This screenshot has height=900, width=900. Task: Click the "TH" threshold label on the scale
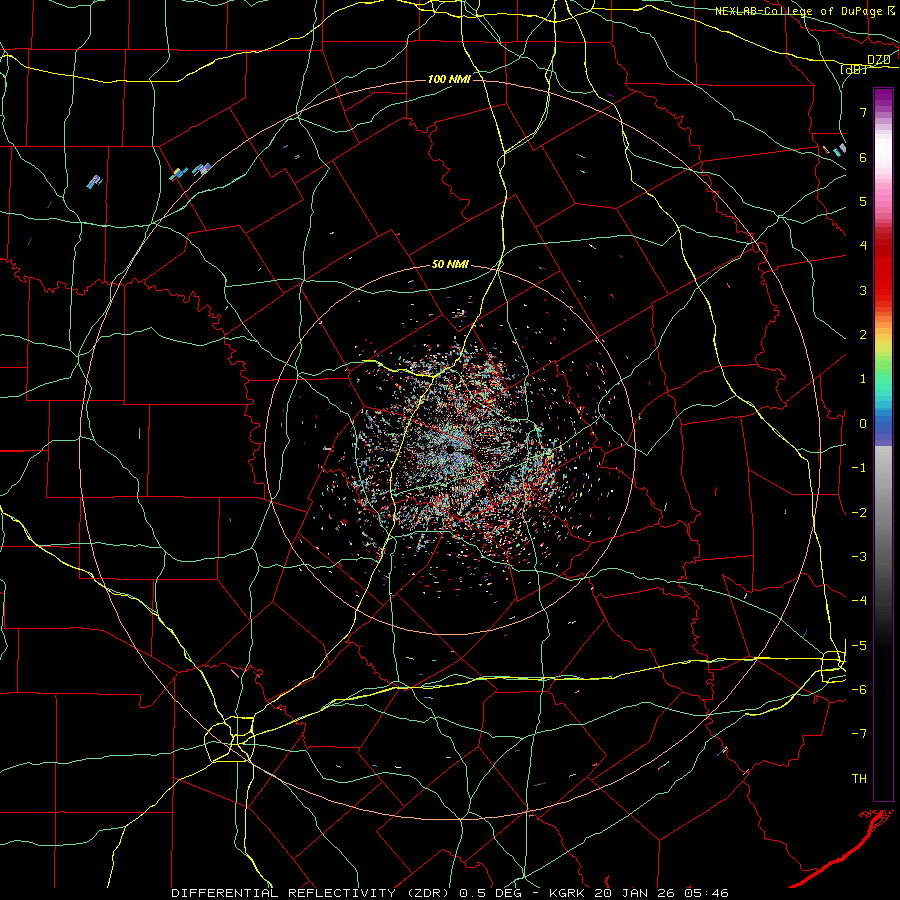(x=859, y=779)
